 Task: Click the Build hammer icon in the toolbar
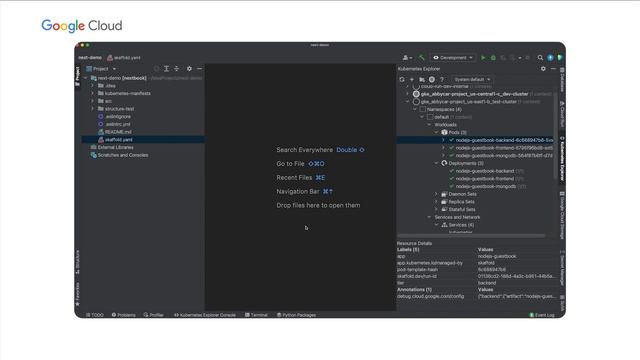coord(422,58)
